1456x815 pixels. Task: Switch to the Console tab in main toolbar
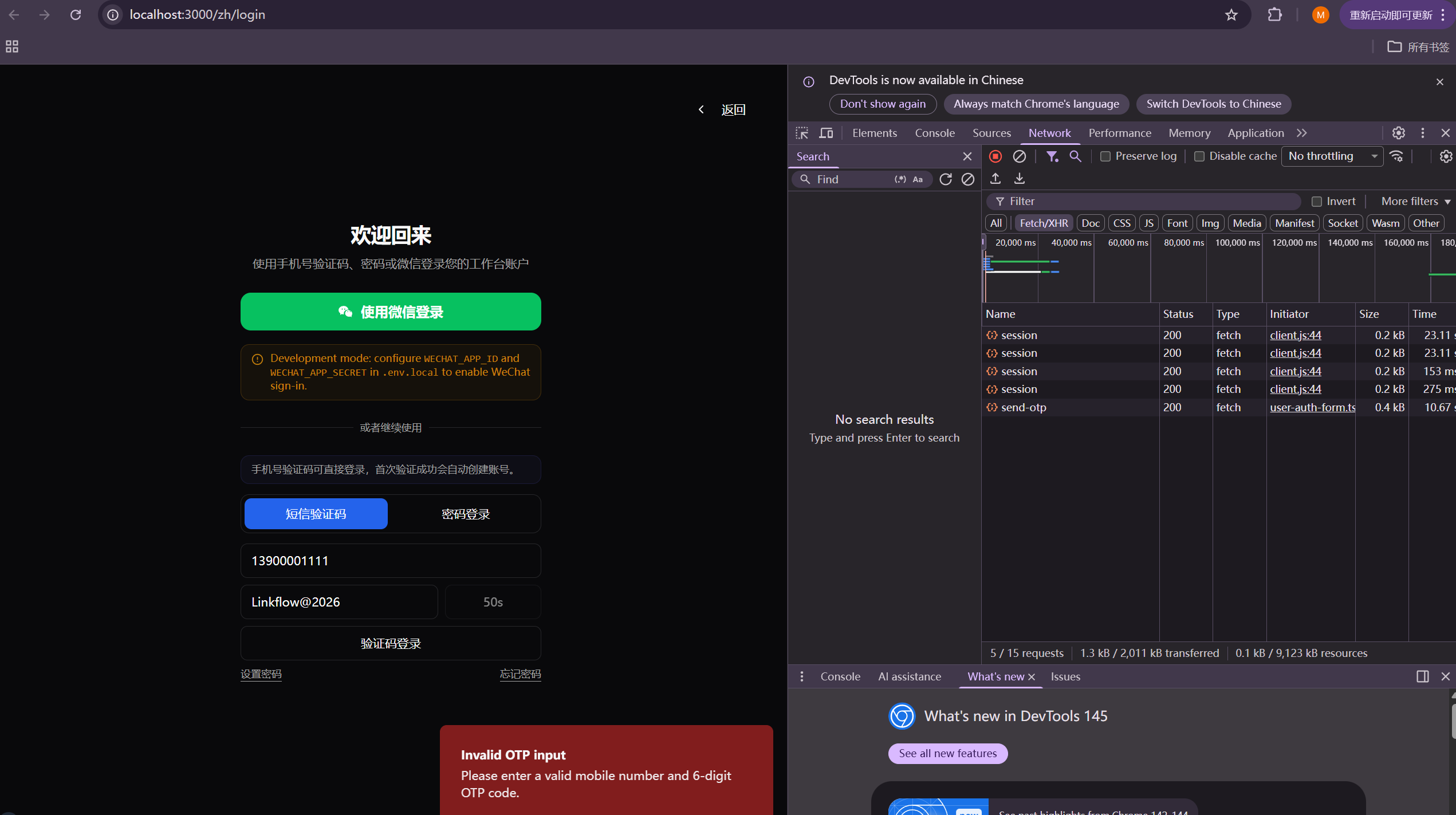tap(935, 133)
